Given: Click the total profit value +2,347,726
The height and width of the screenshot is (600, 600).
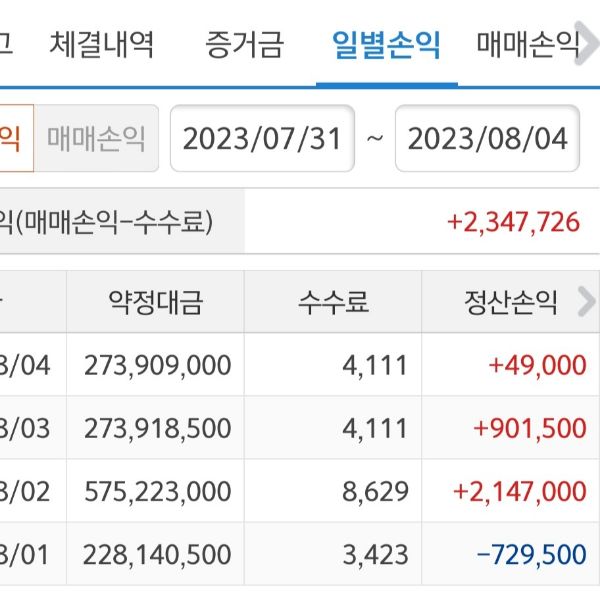Looking at the screenshot, I should coord(514,221).
